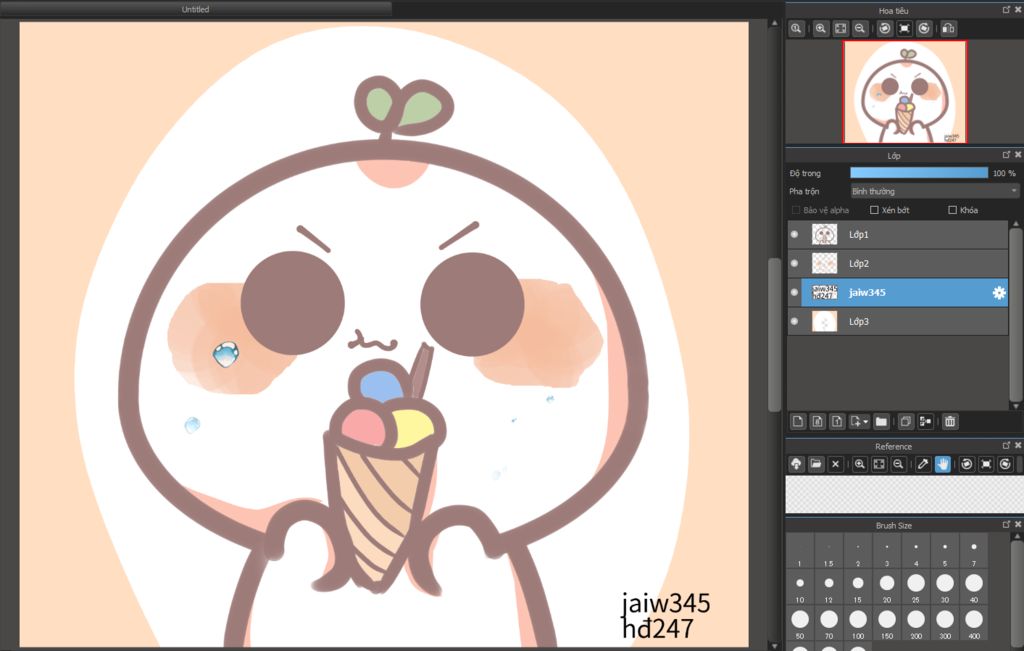Open the add-layer type dropdown arrow
This screenshot has width=1024, height=651.
(x=866, y=422)
